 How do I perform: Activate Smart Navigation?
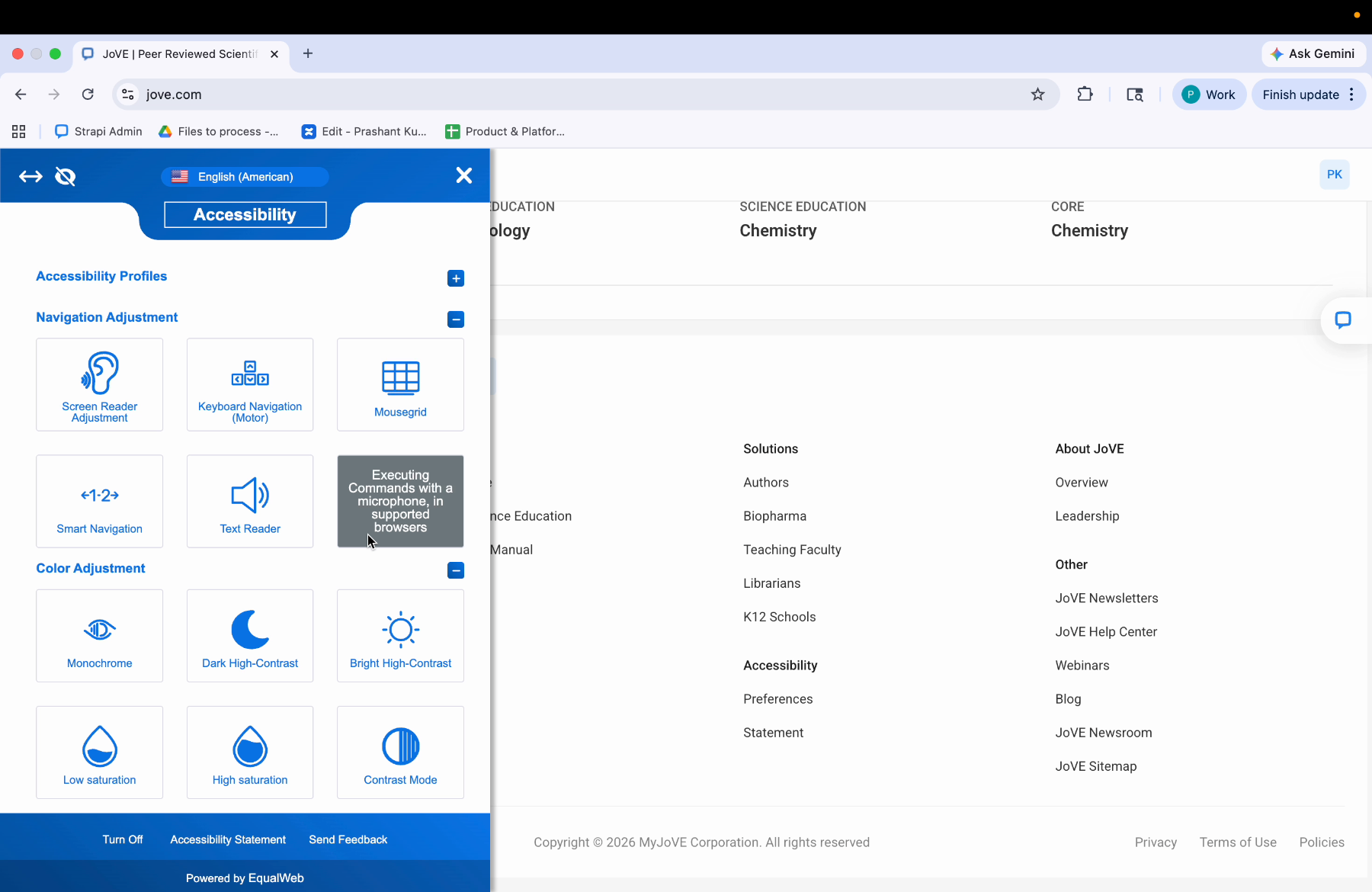coord(100,502)
